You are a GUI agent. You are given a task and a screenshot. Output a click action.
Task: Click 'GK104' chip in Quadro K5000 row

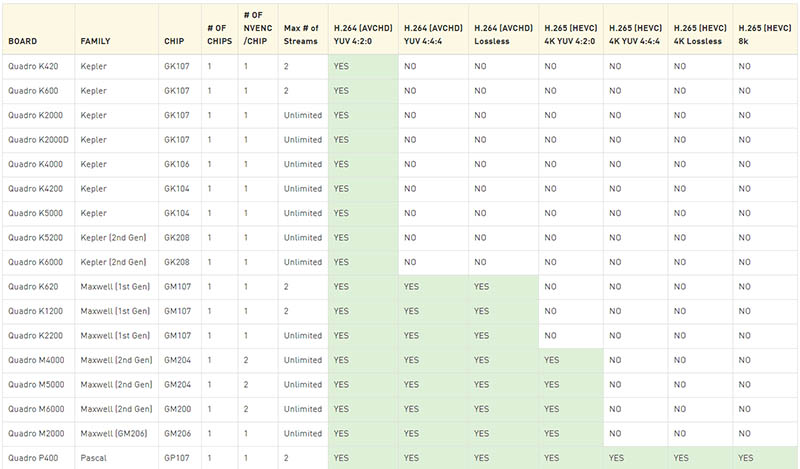(x=177, y=213)
